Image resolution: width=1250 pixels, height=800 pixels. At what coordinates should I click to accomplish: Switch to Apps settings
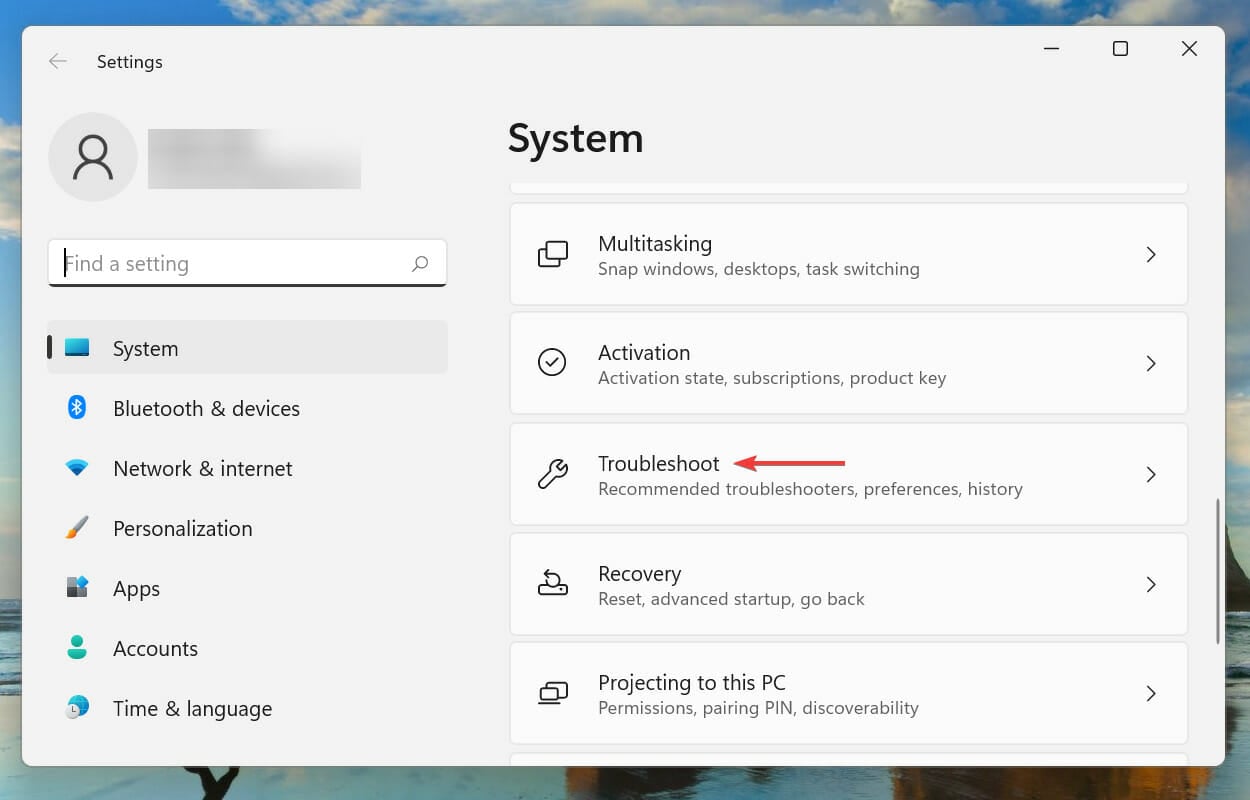tap(247, 588)
